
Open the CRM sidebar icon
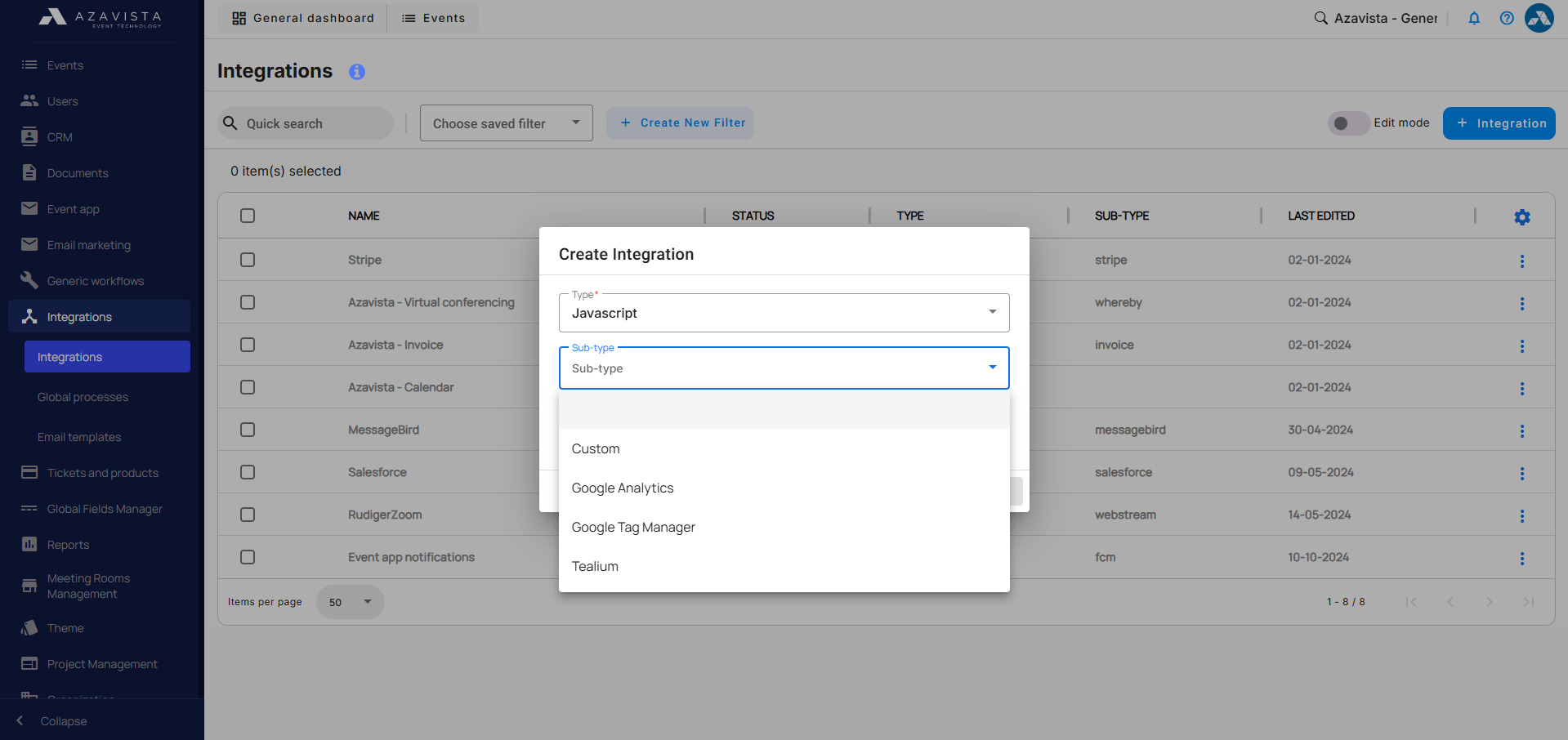[29, 136]
